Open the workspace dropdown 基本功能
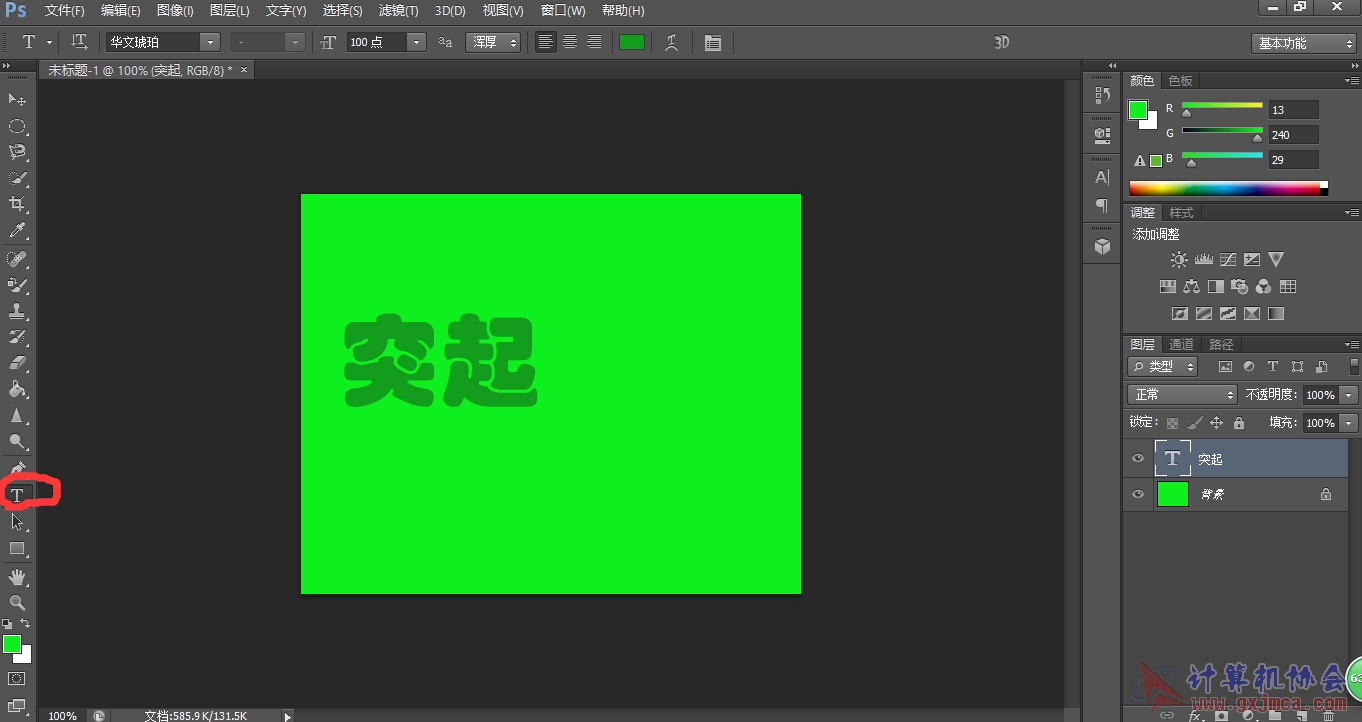 point(1303,43)
